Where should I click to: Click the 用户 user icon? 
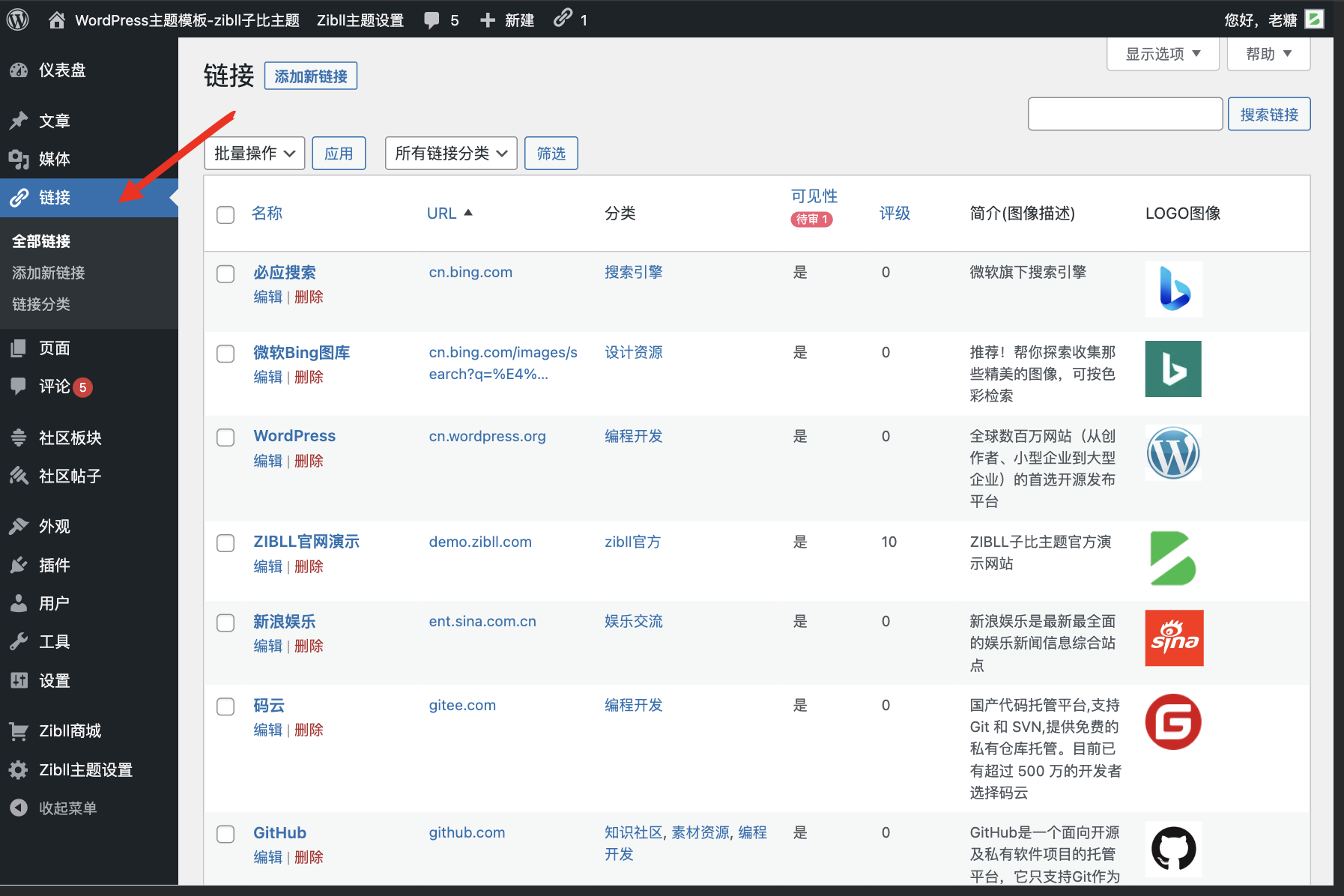tap(19, 603)
